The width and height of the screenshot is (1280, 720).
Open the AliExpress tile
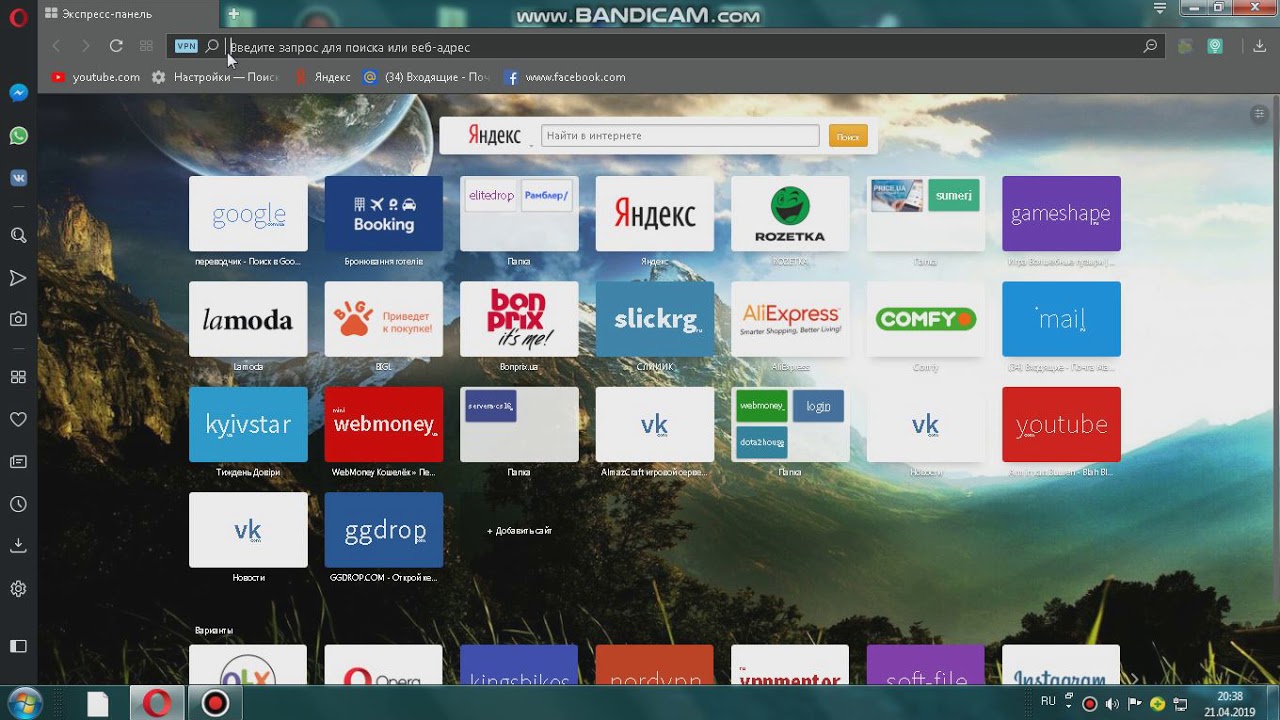point(790,319)
